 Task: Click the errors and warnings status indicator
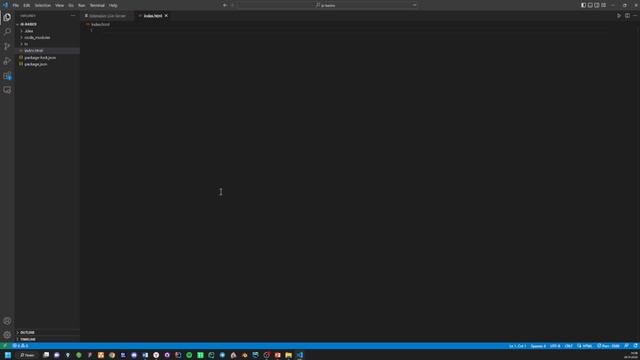(x=20, y=346)
